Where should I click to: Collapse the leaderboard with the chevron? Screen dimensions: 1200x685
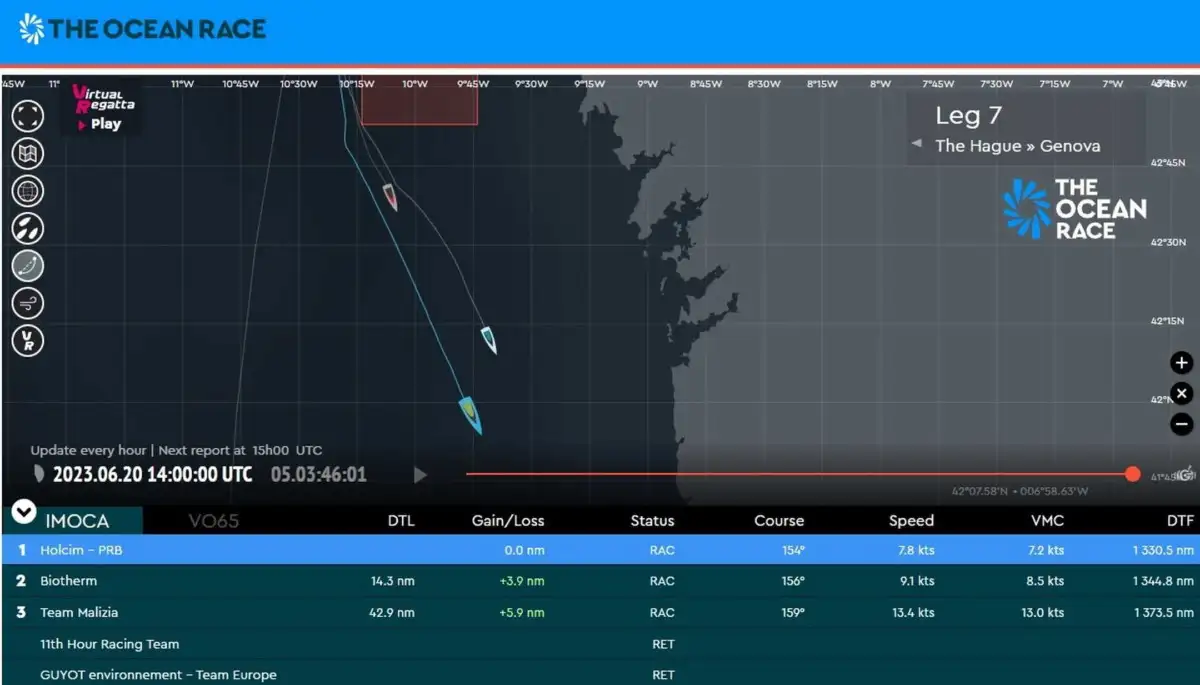pos(24,512)
